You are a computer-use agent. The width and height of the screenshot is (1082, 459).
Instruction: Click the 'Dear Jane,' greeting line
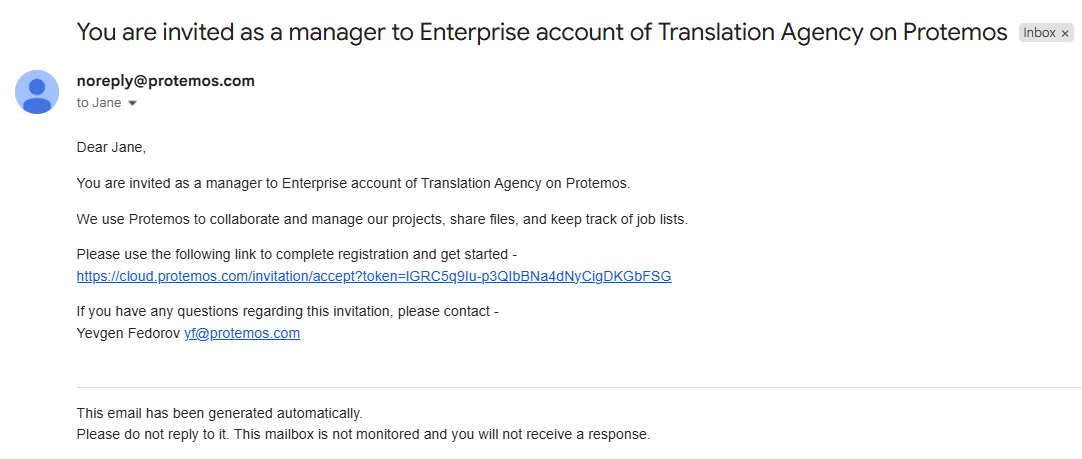[x=111, y=147]
